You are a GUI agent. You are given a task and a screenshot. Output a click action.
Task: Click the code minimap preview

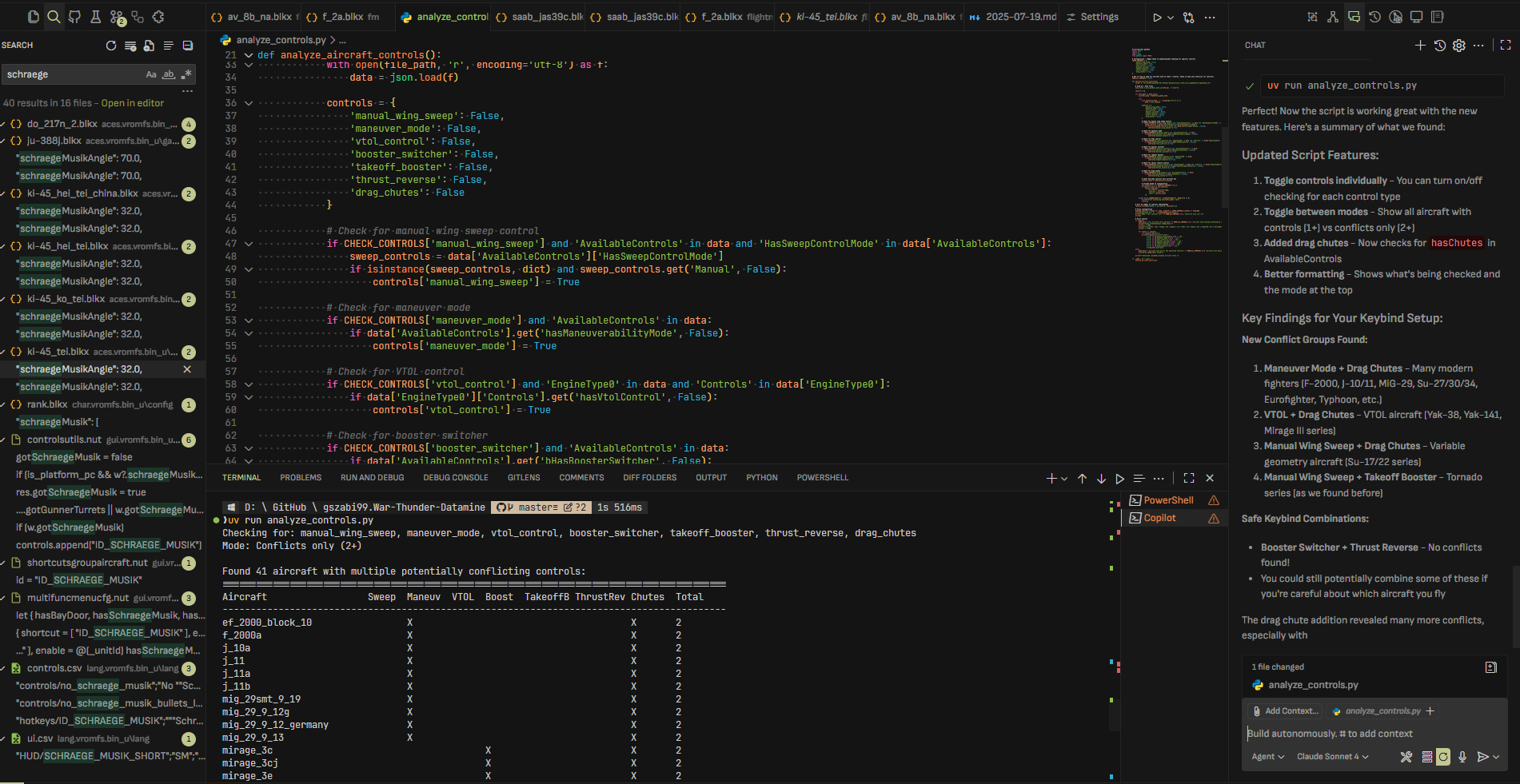pos(1175,156)
